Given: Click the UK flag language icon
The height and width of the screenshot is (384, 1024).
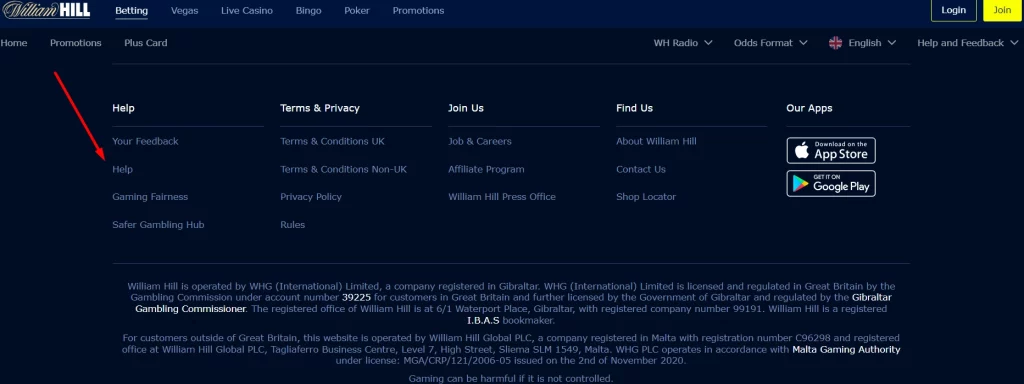Looking at the screenshot, I should 835,42.
